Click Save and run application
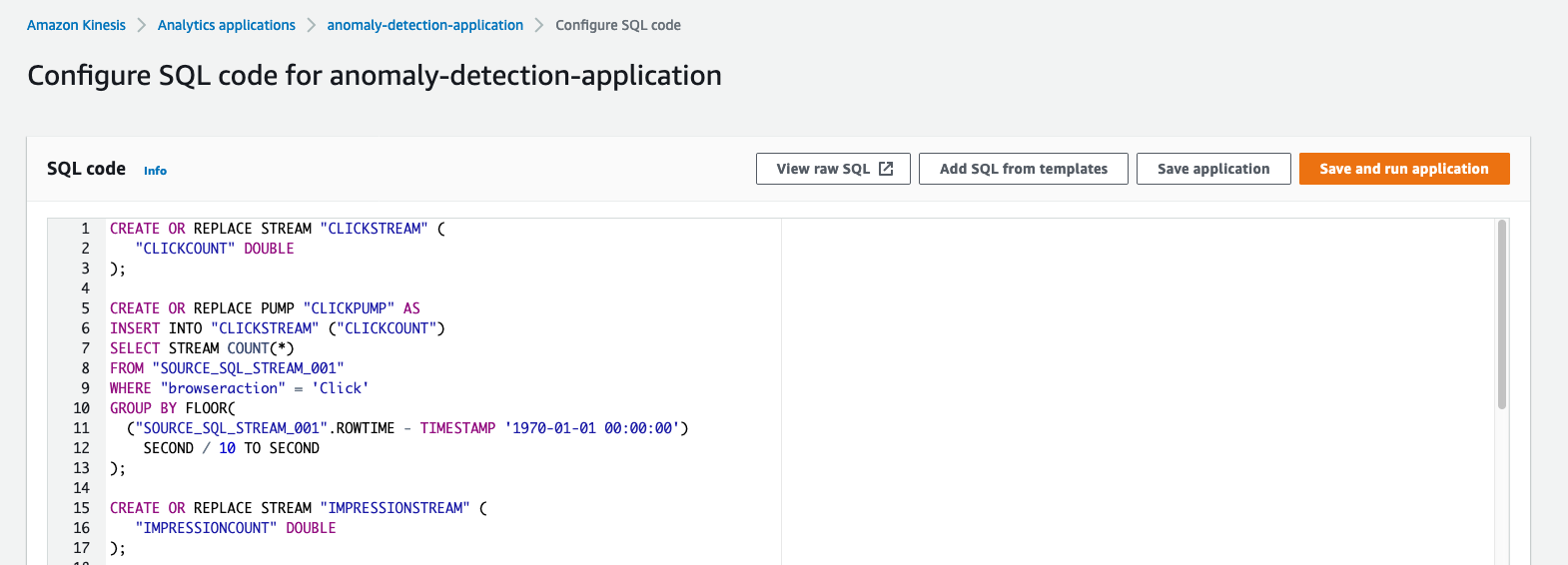Screen dimensions: 1568x565 (x=1403, y=169)
